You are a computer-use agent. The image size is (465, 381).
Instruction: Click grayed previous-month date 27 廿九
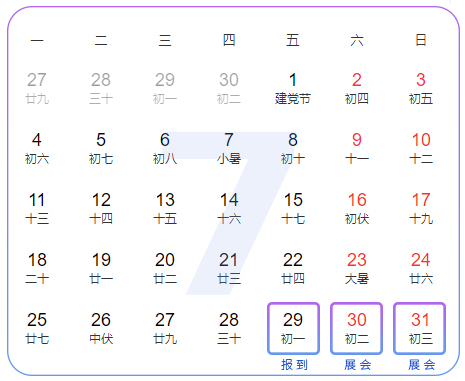37,89
